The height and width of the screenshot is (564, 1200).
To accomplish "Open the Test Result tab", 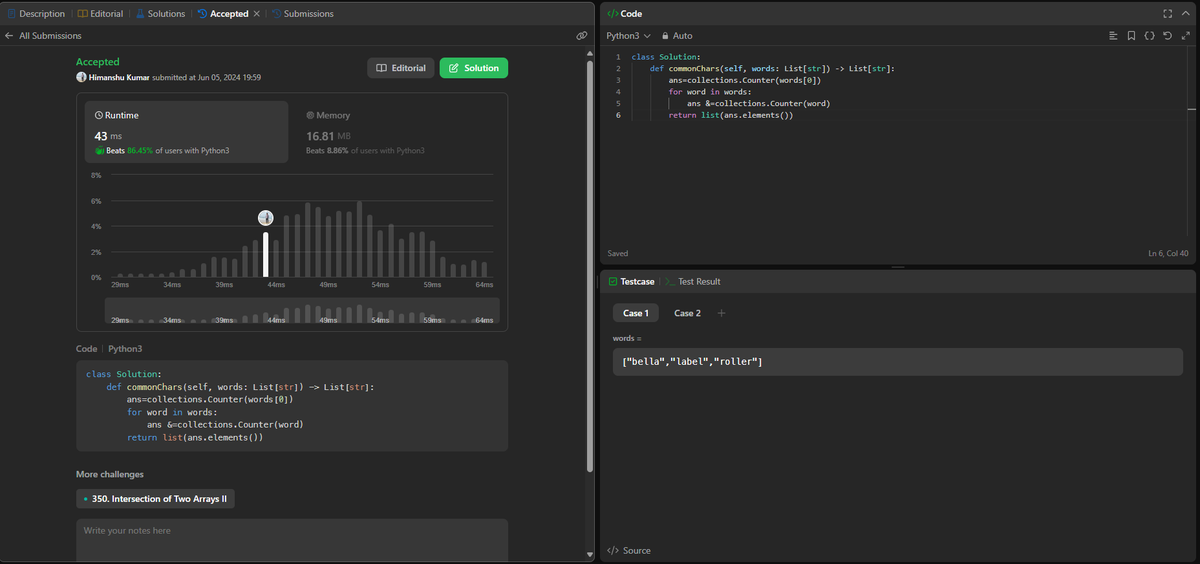I will (x=693, y=281).
